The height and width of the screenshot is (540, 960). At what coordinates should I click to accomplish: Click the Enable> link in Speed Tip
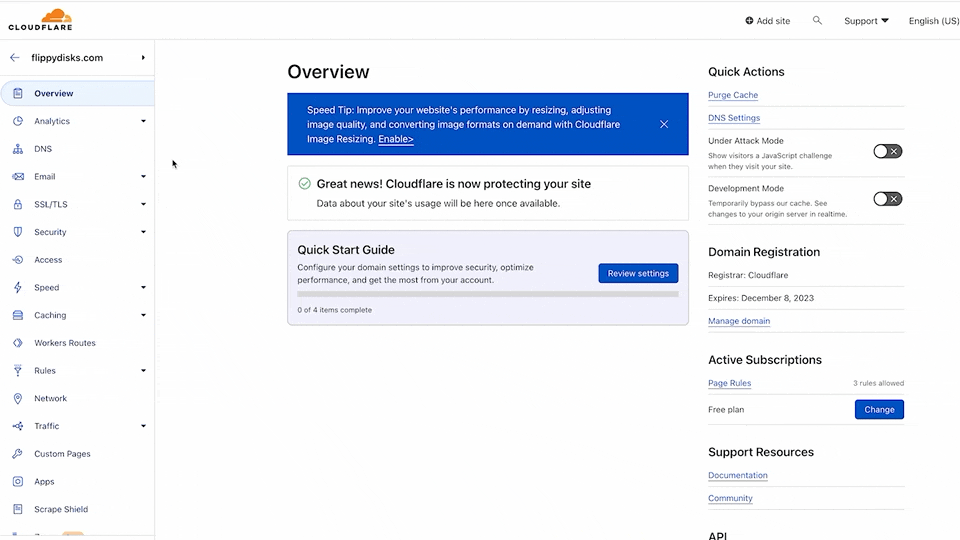[x=396, y=139]
